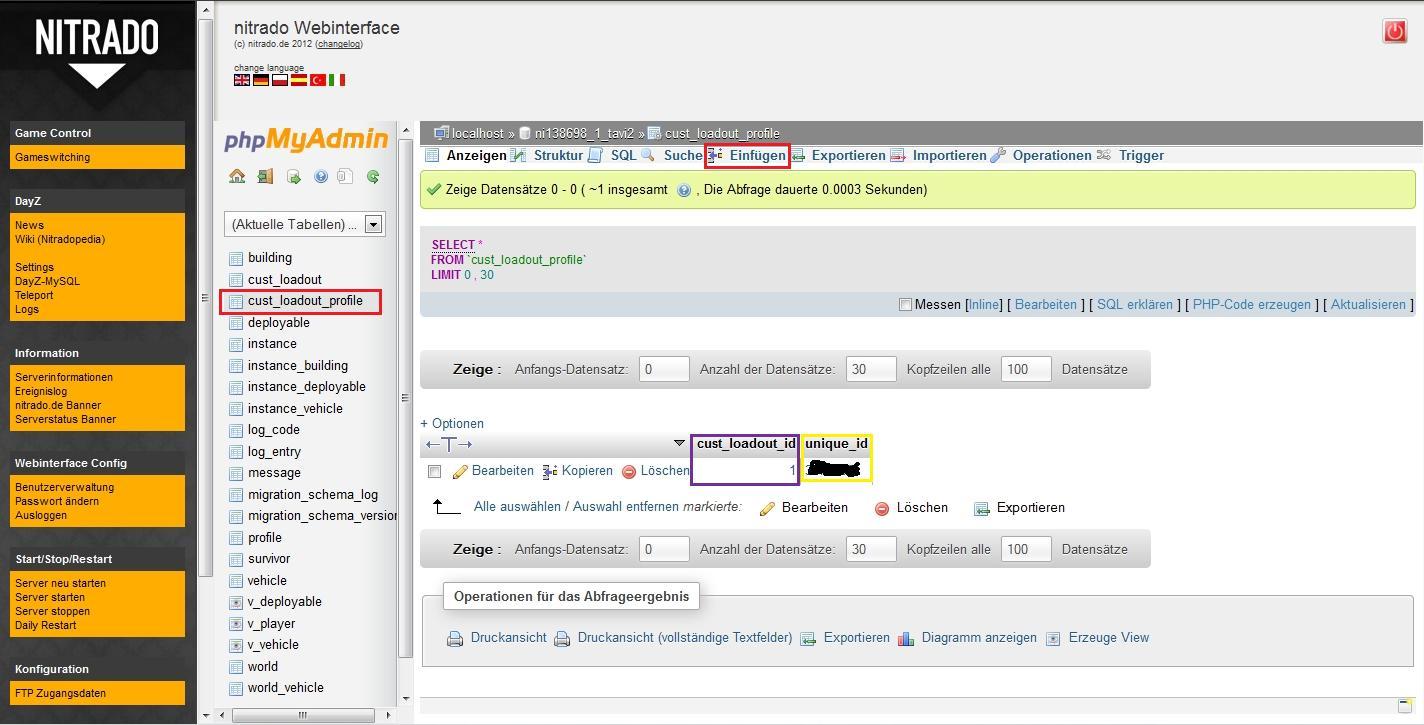The image size is (1424, 725).
Task: Click the pencil Bearbeiten icon in the data row
Action: (x=460, y=471)
